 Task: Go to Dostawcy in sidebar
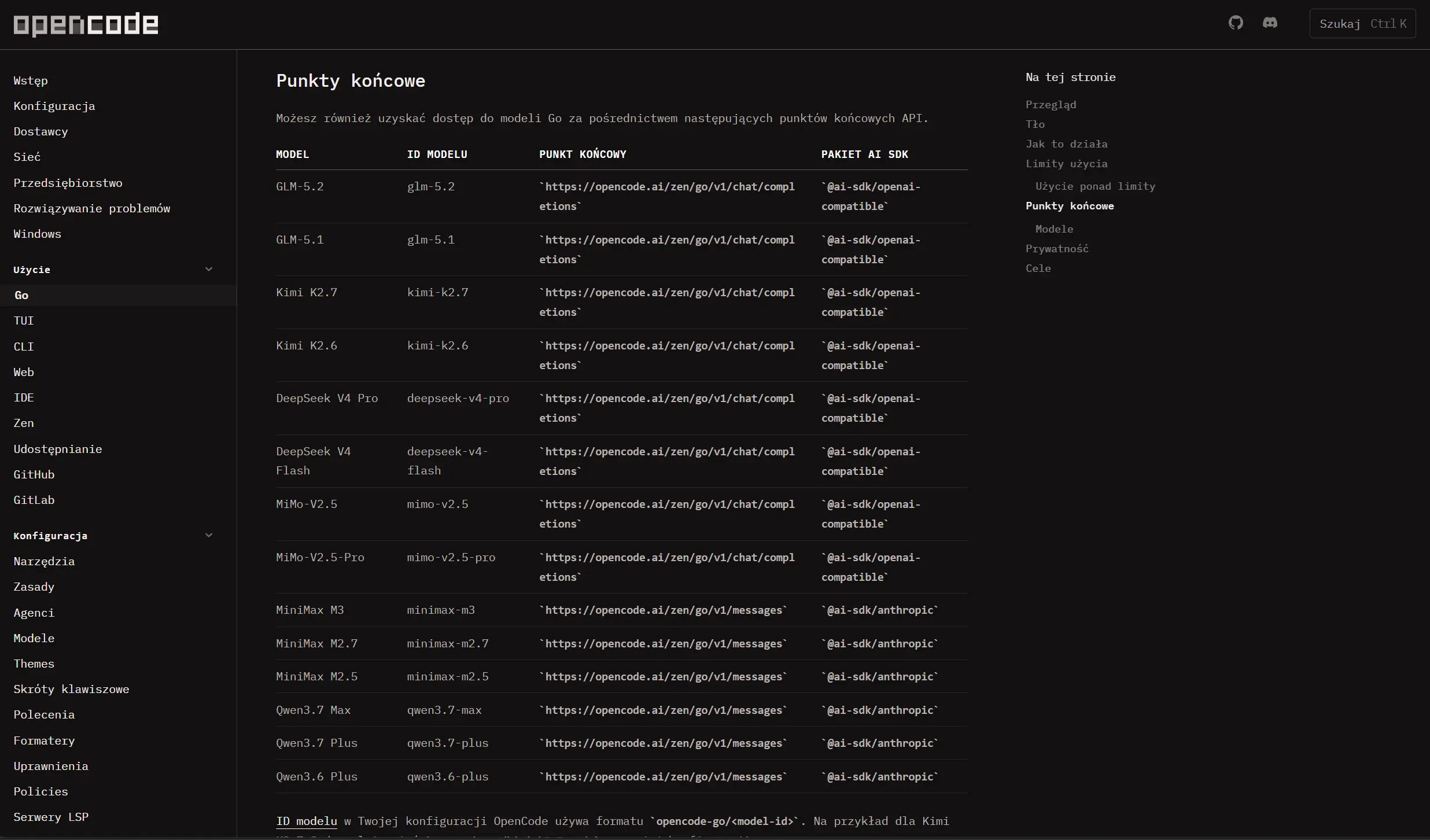40,131
